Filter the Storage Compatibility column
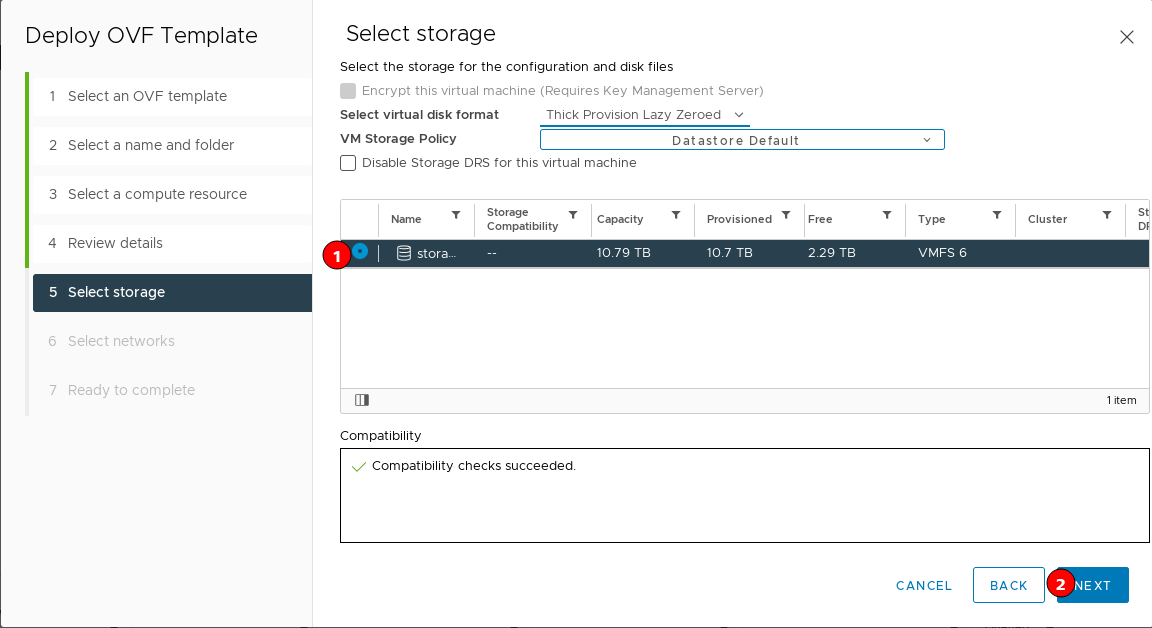 click(573, 215)
